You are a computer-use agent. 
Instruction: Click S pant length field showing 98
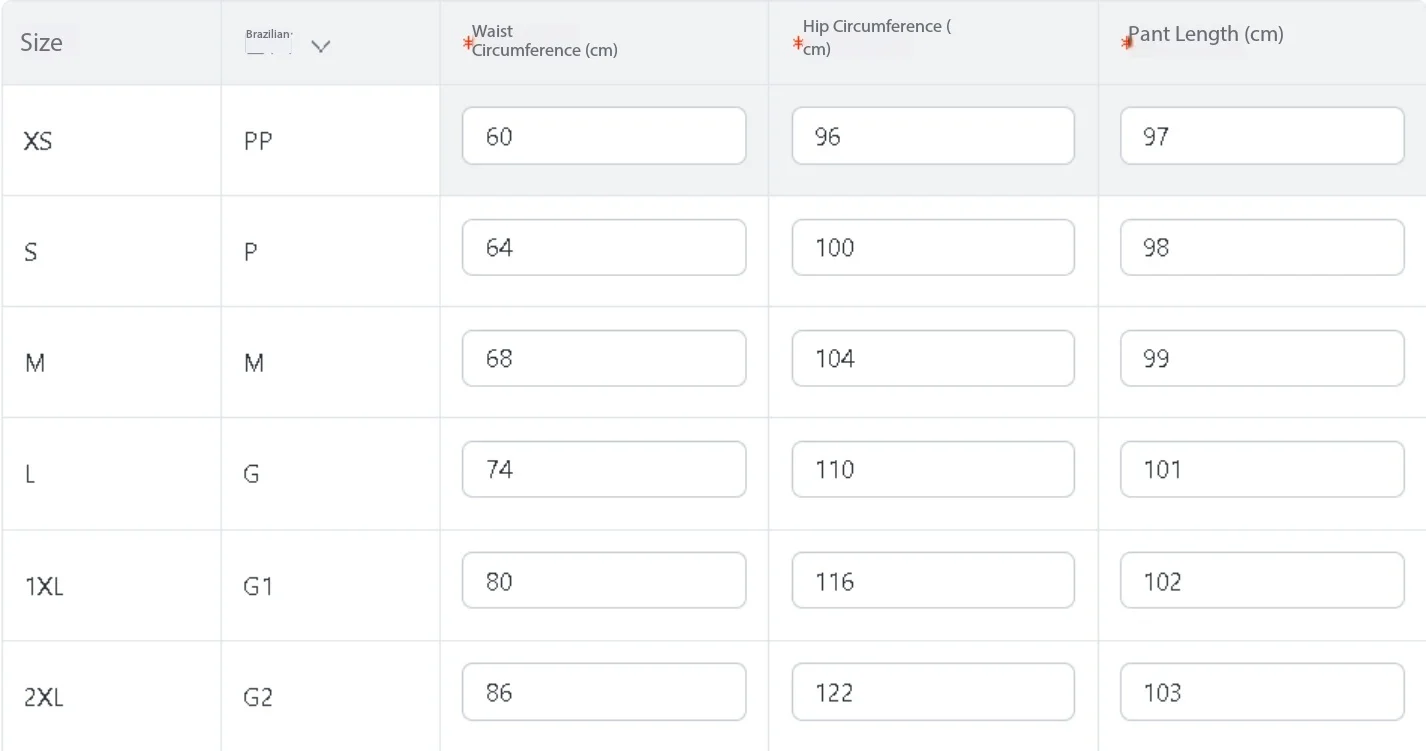coord(1262,247)
